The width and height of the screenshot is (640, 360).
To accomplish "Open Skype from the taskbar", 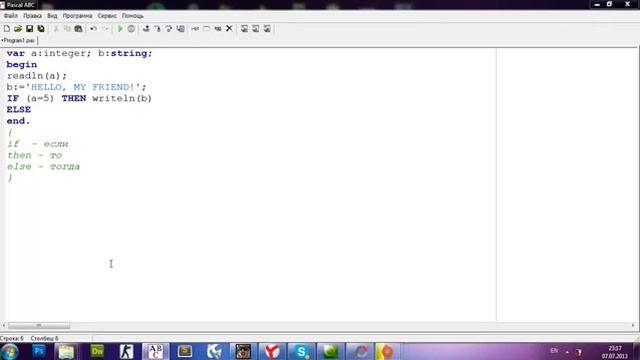I will click(x=302, y=351).
